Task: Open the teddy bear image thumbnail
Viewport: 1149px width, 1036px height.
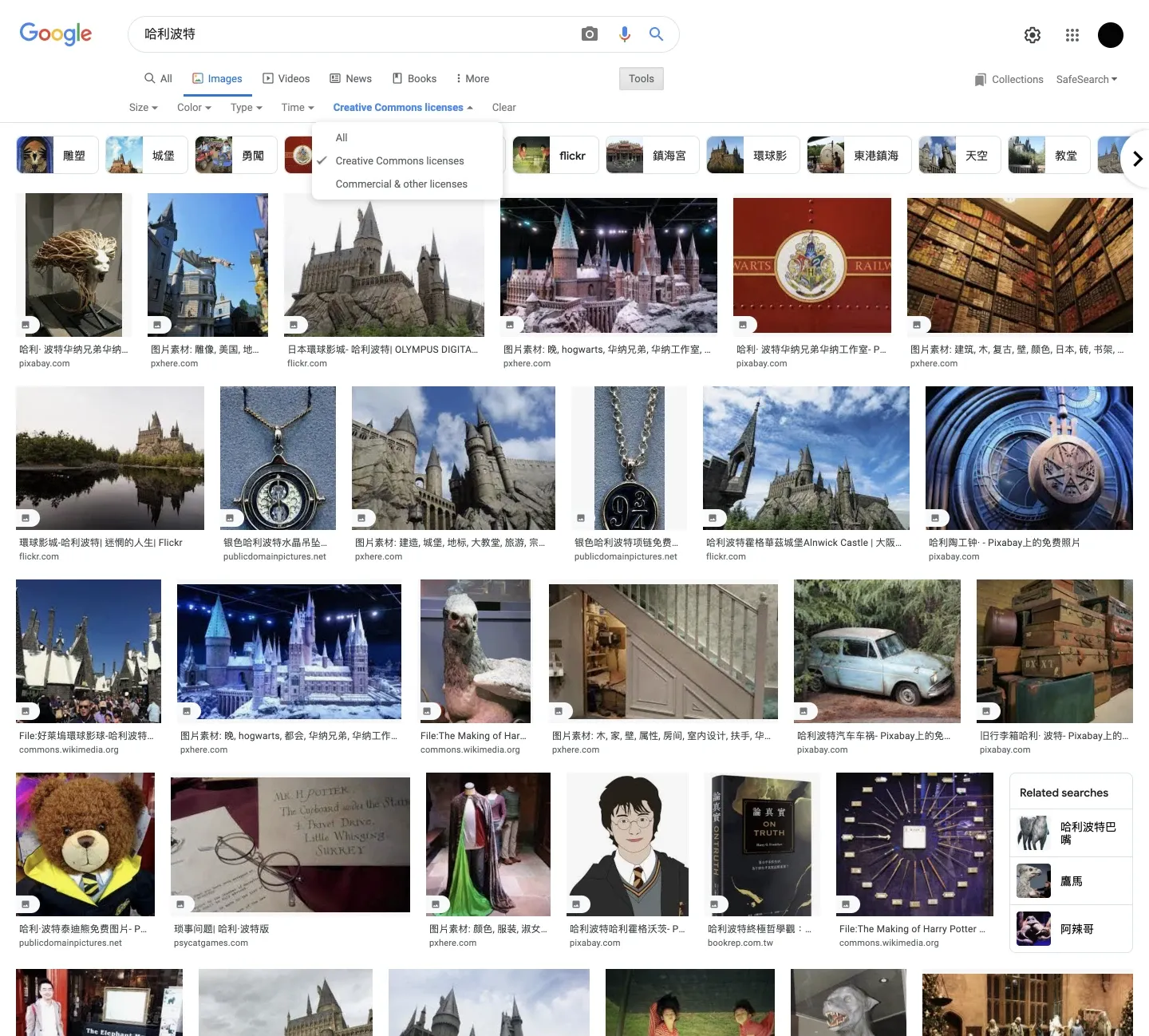Action: point(85,844)
